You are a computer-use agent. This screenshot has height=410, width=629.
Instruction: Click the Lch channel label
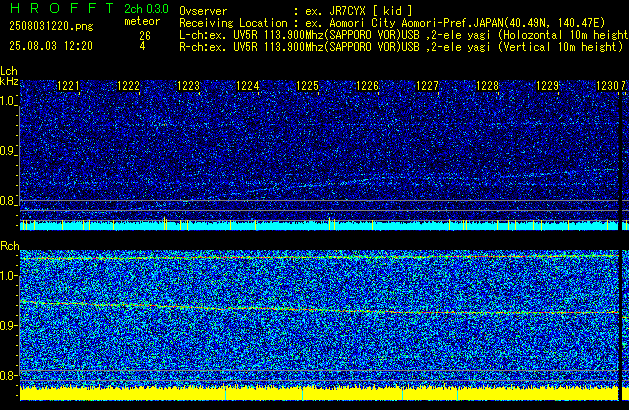[9, 71]
